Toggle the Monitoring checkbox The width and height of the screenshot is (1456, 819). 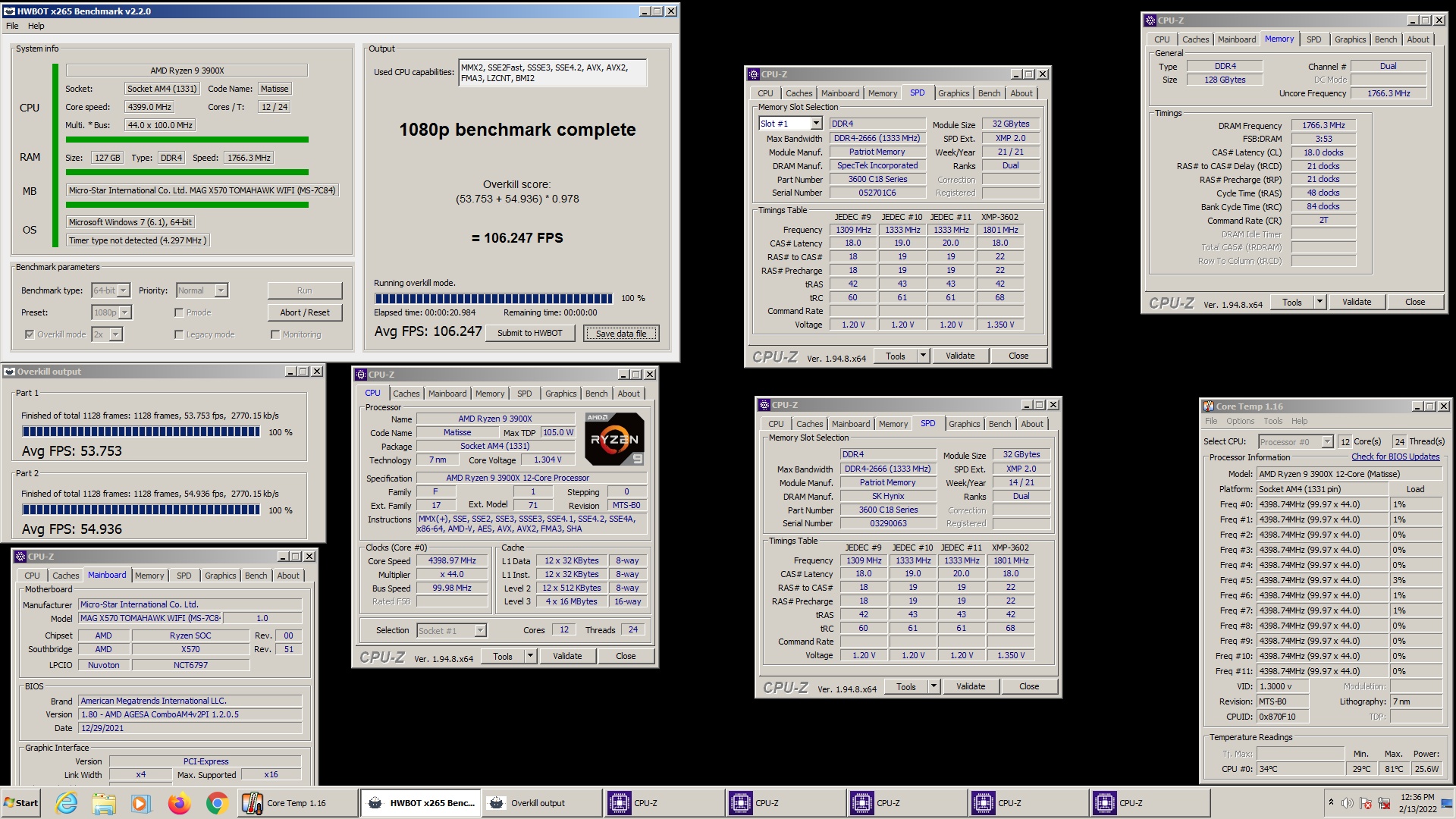pos(275,334)
